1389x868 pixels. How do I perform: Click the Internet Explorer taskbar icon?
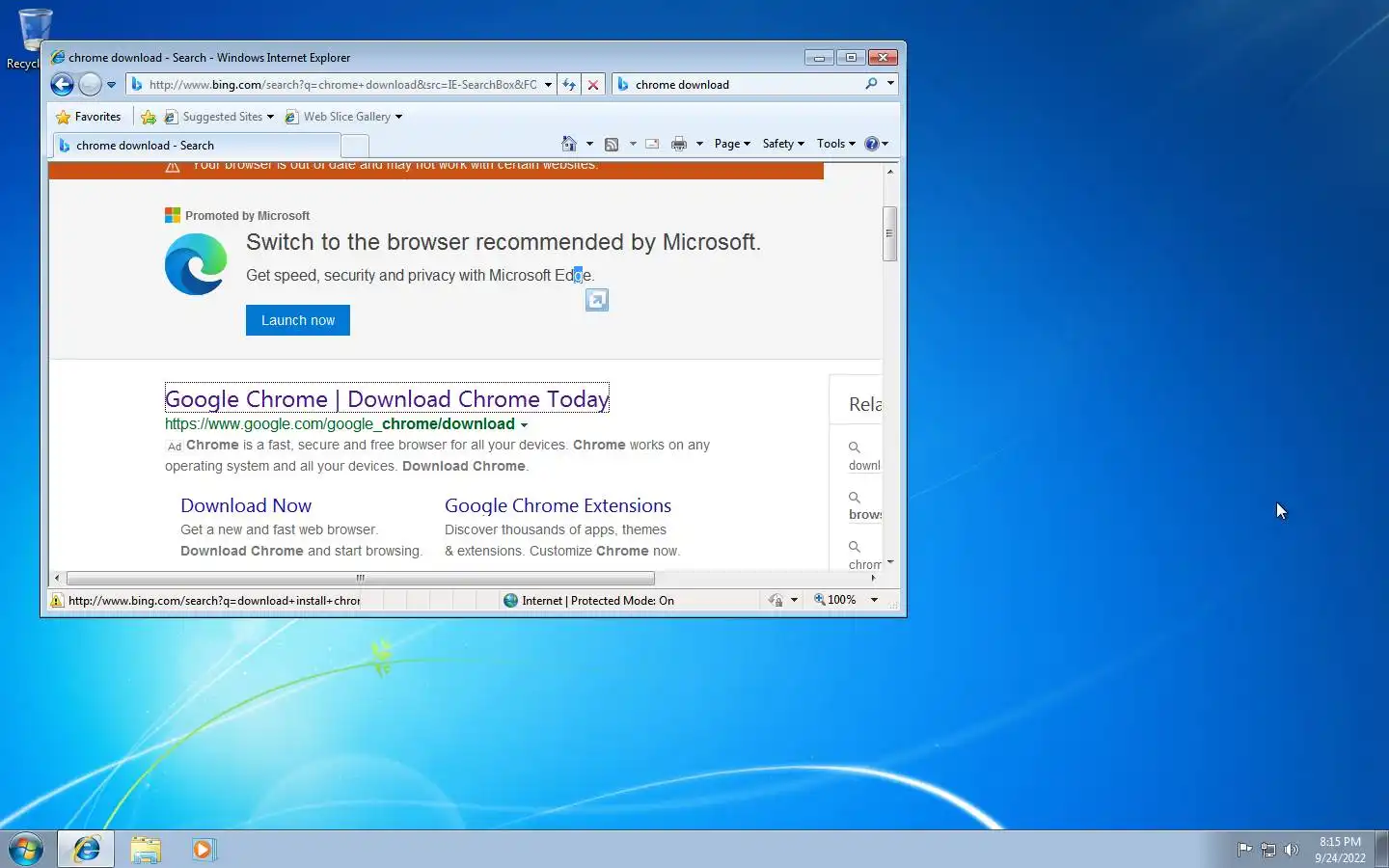pyautogui.click(x=87, y=849)
